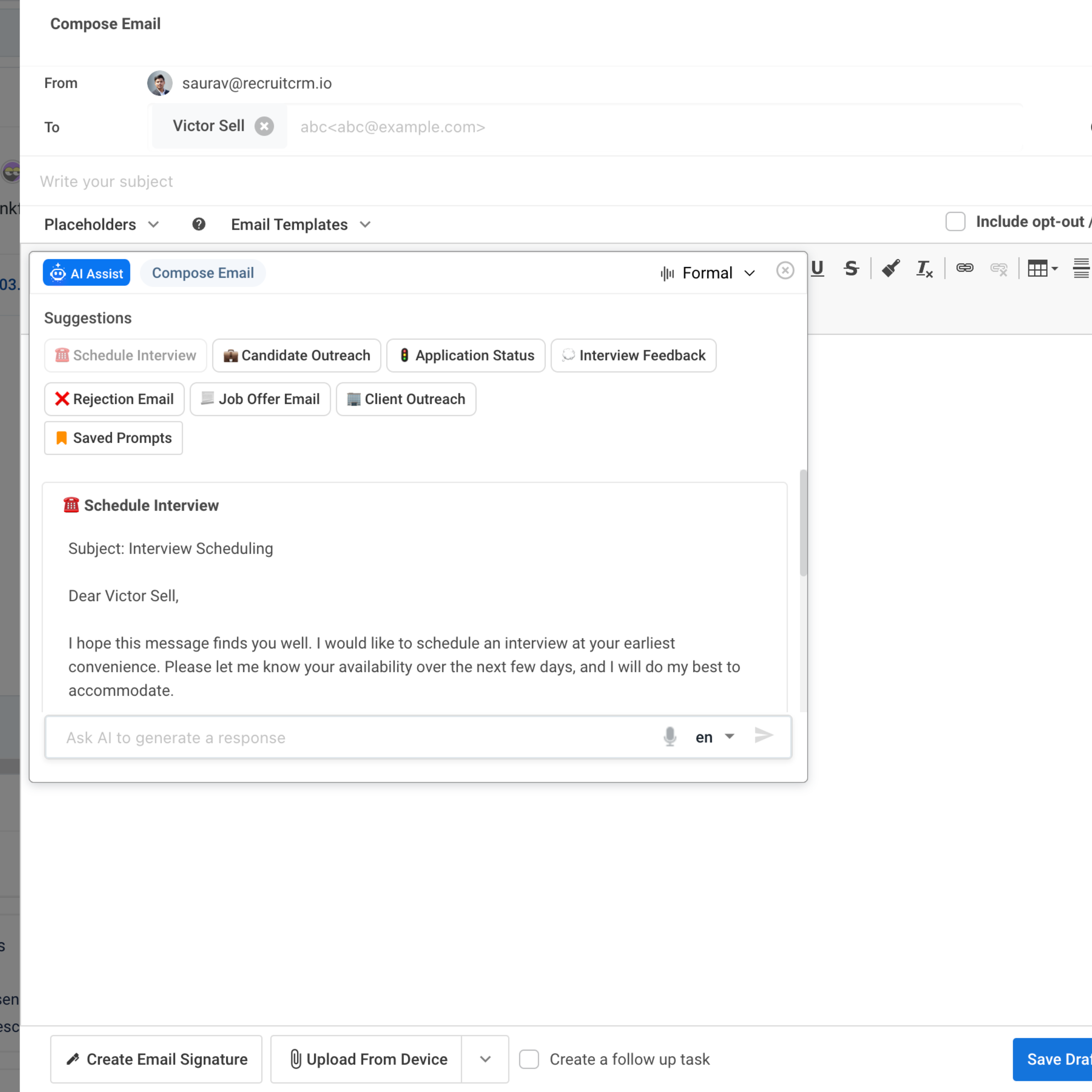Select Job Offer Email suggestion
The height and width of the screenshot is (1092, 1092).
point(260,399)
